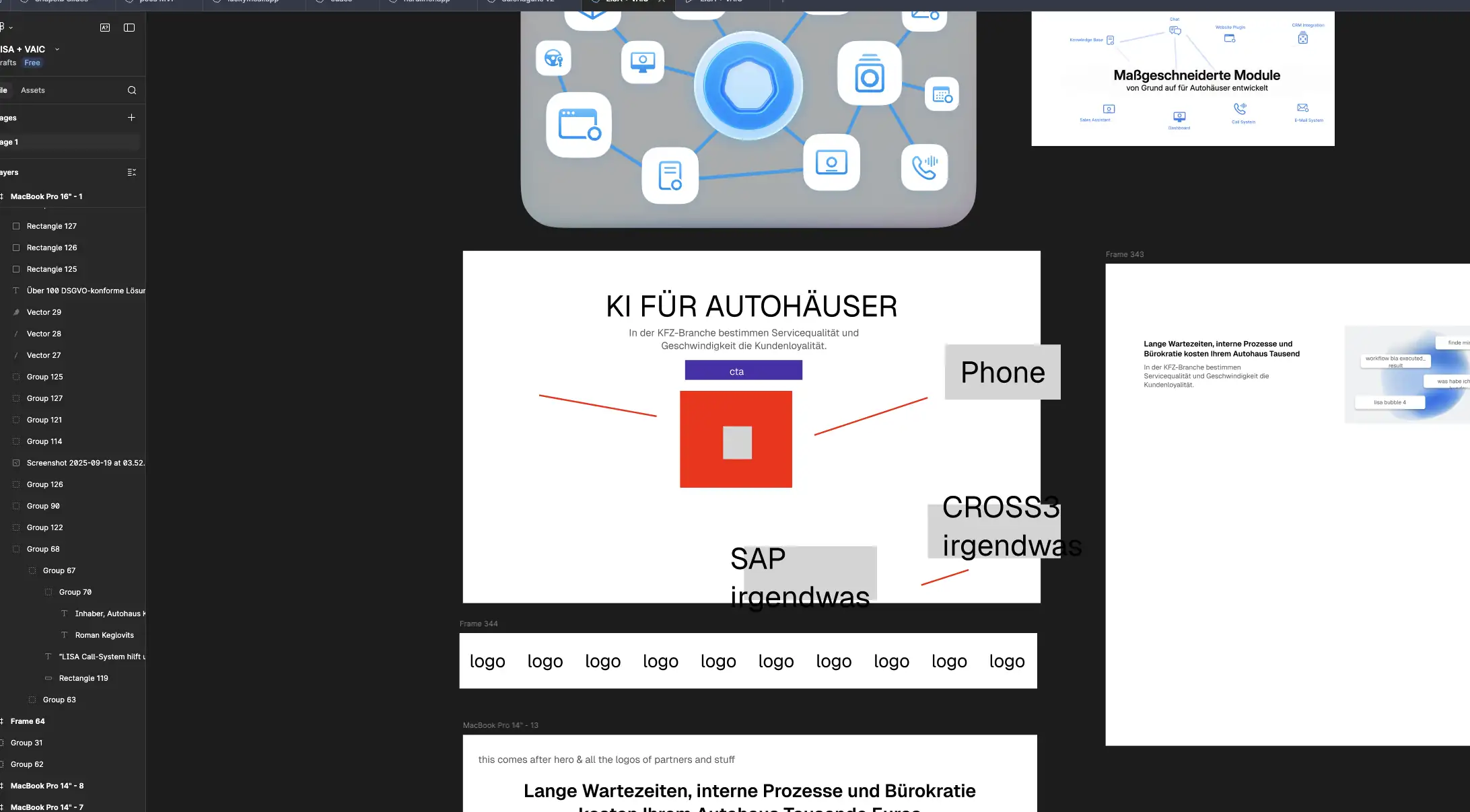Toggle the sidebar panel layout icon
The width and height of the screenshot is (1470, 812).
[x=129, y=28]
